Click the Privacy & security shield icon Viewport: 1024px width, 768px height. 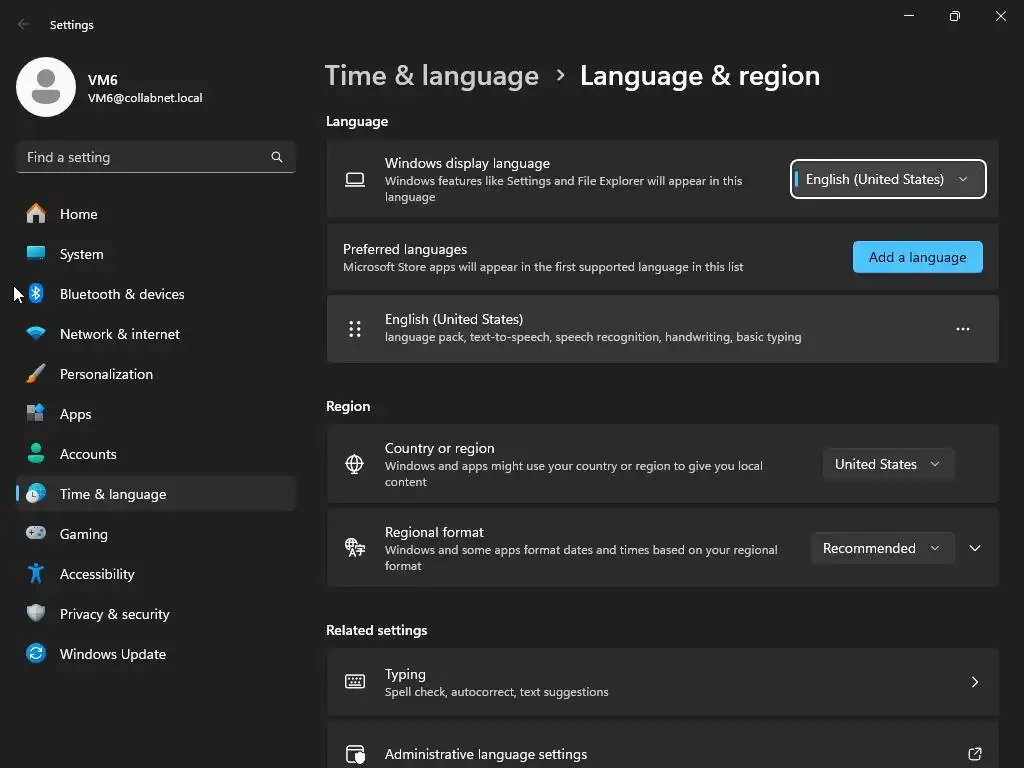[x=36, y=614]
